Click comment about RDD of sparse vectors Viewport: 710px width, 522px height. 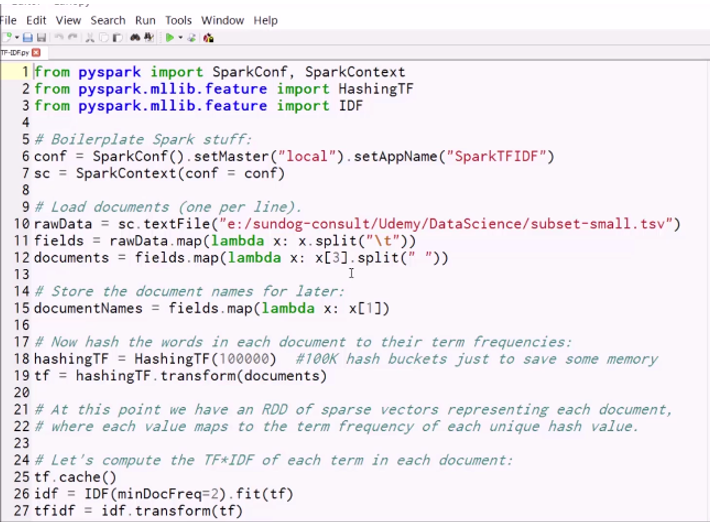pos(354,410)
